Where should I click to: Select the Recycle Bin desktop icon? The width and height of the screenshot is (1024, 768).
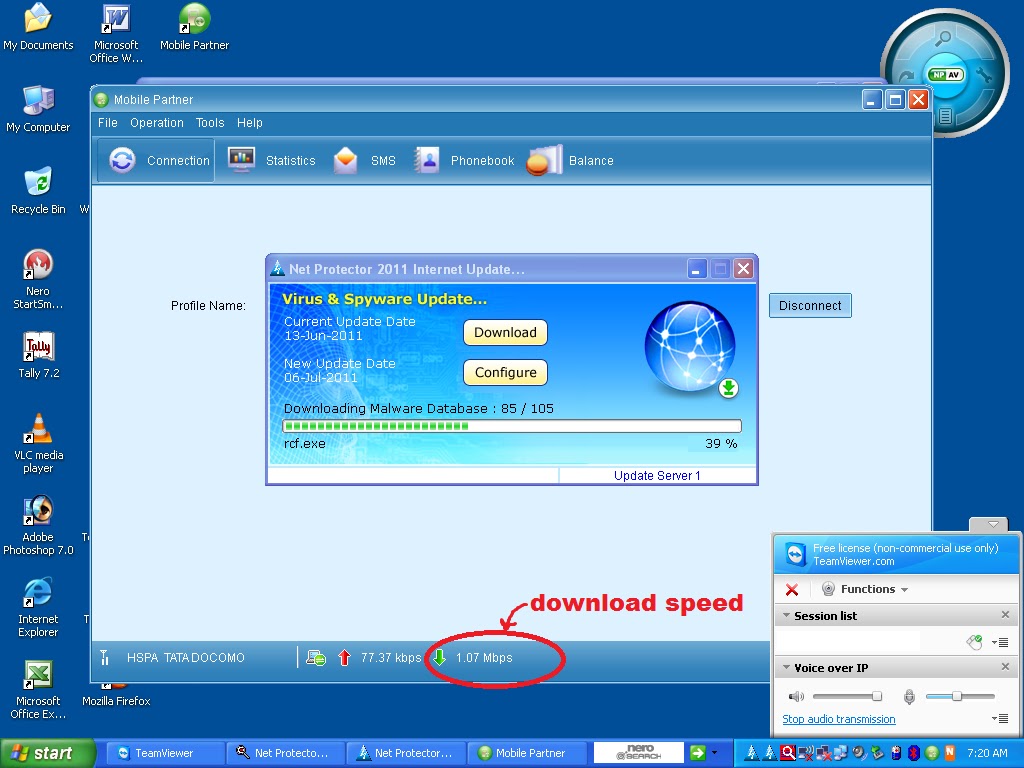pyautogui.click(x=38, y=191)
